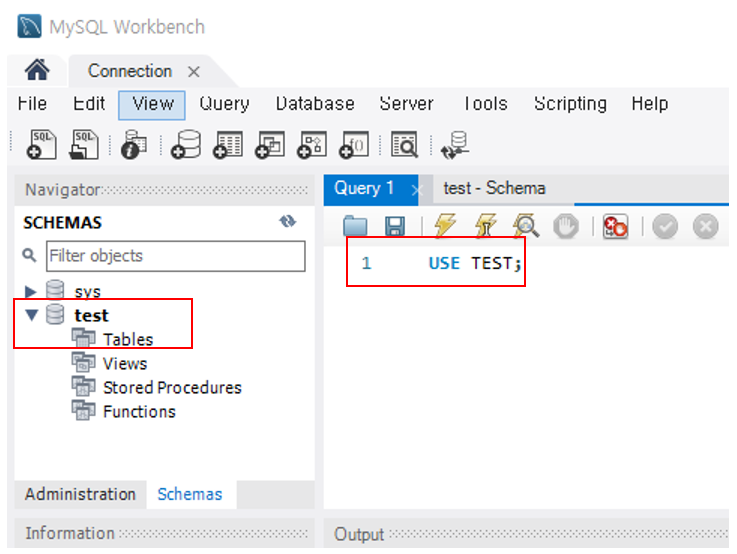This screenshot has width=737, height=554.
Task: Open the Database menu
Action: click(x=315, y=103)
